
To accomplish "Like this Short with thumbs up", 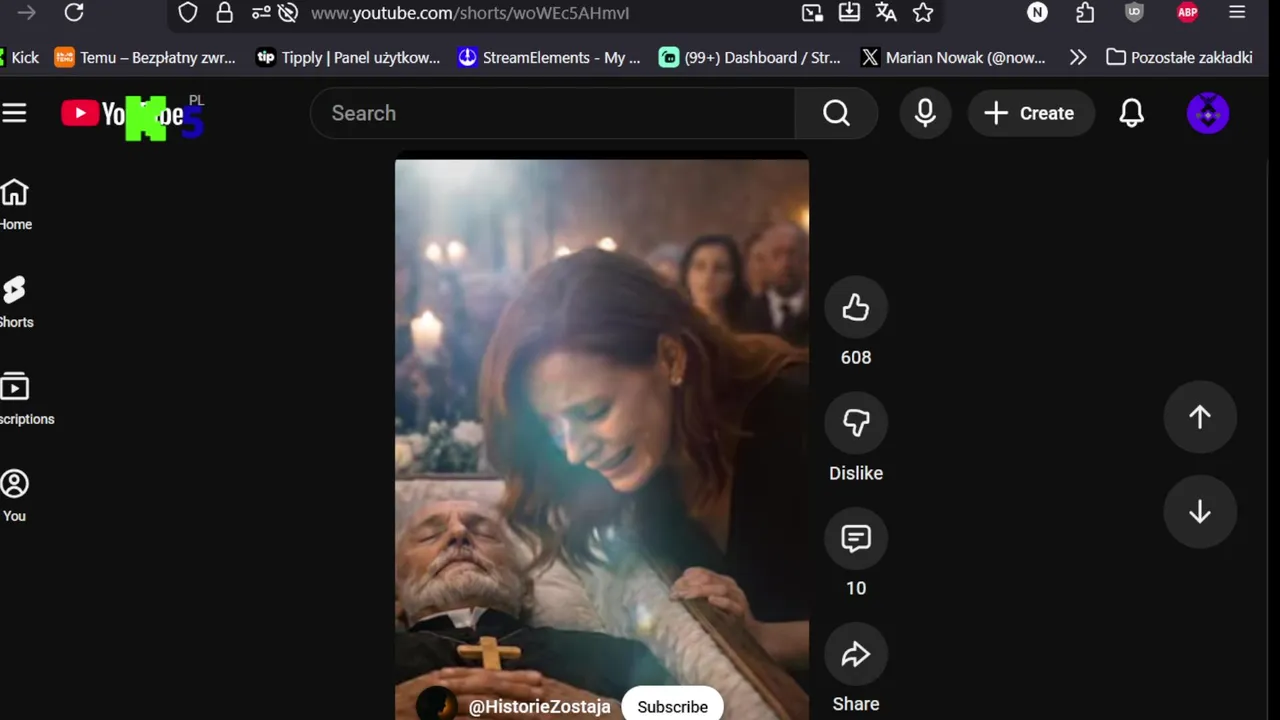I will (x=855, y=308).
